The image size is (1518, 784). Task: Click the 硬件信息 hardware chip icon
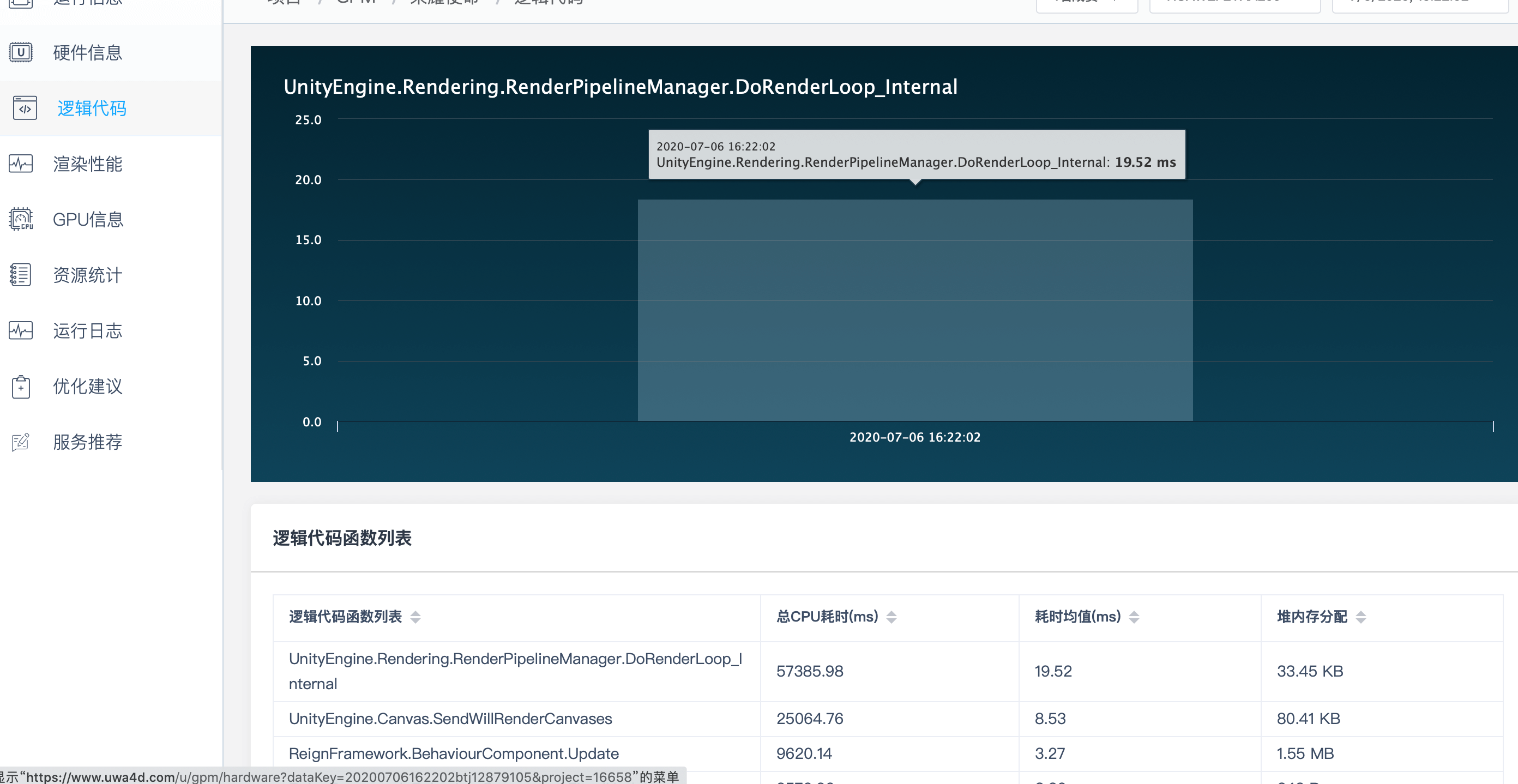pyautogui.click(x=21, y=52)
